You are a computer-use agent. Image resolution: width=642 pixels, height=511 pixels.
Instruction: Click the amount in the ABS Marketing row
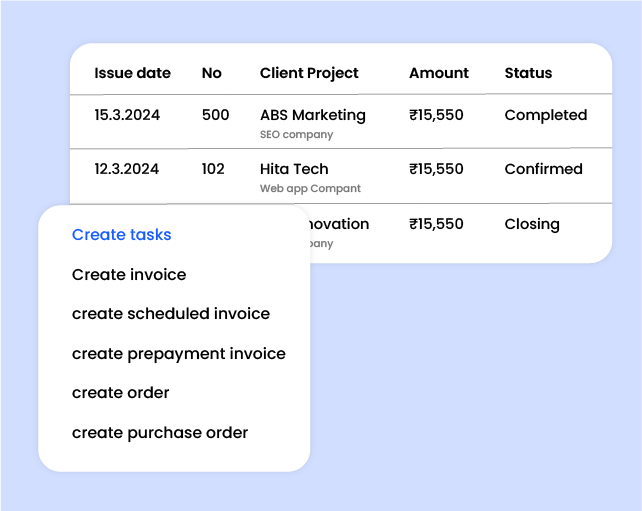(436, 115)
